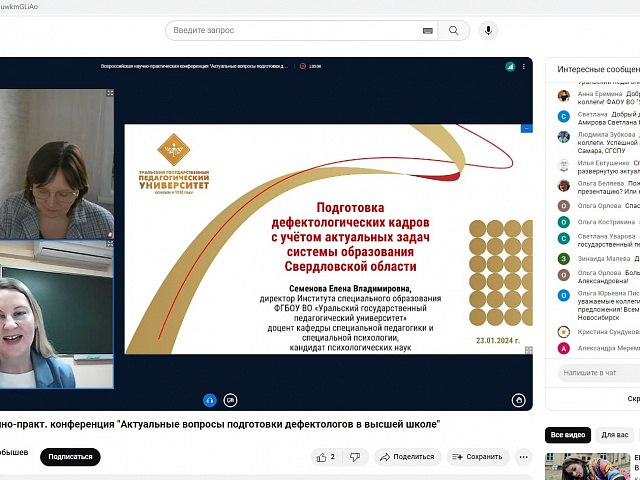Select the Все видео chip
This screenshot has width=640, height=480.
coord(568,435)
